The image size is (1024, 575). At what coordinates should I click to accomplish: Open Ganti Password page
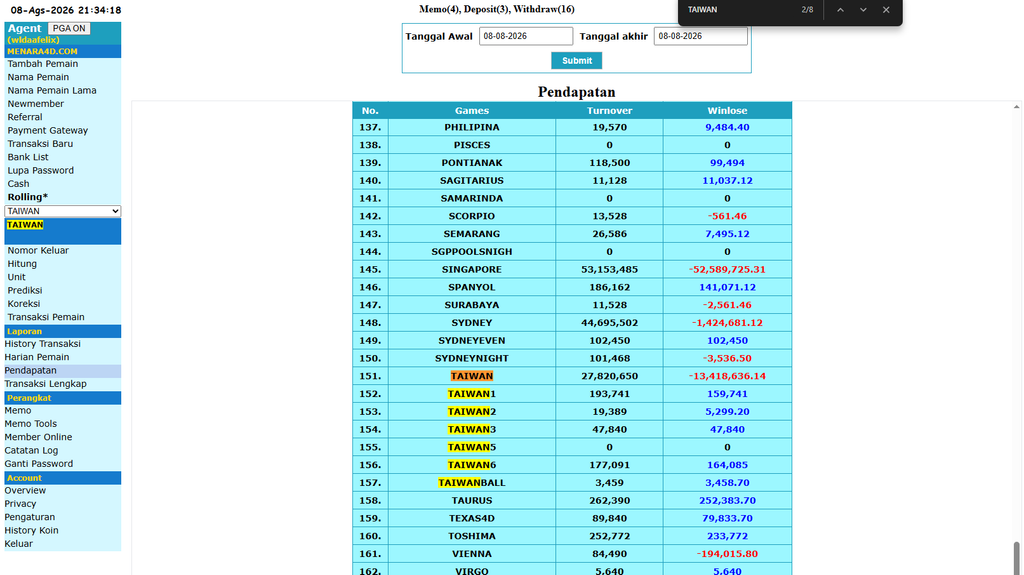pyautogui.click(x=39, y=464)
